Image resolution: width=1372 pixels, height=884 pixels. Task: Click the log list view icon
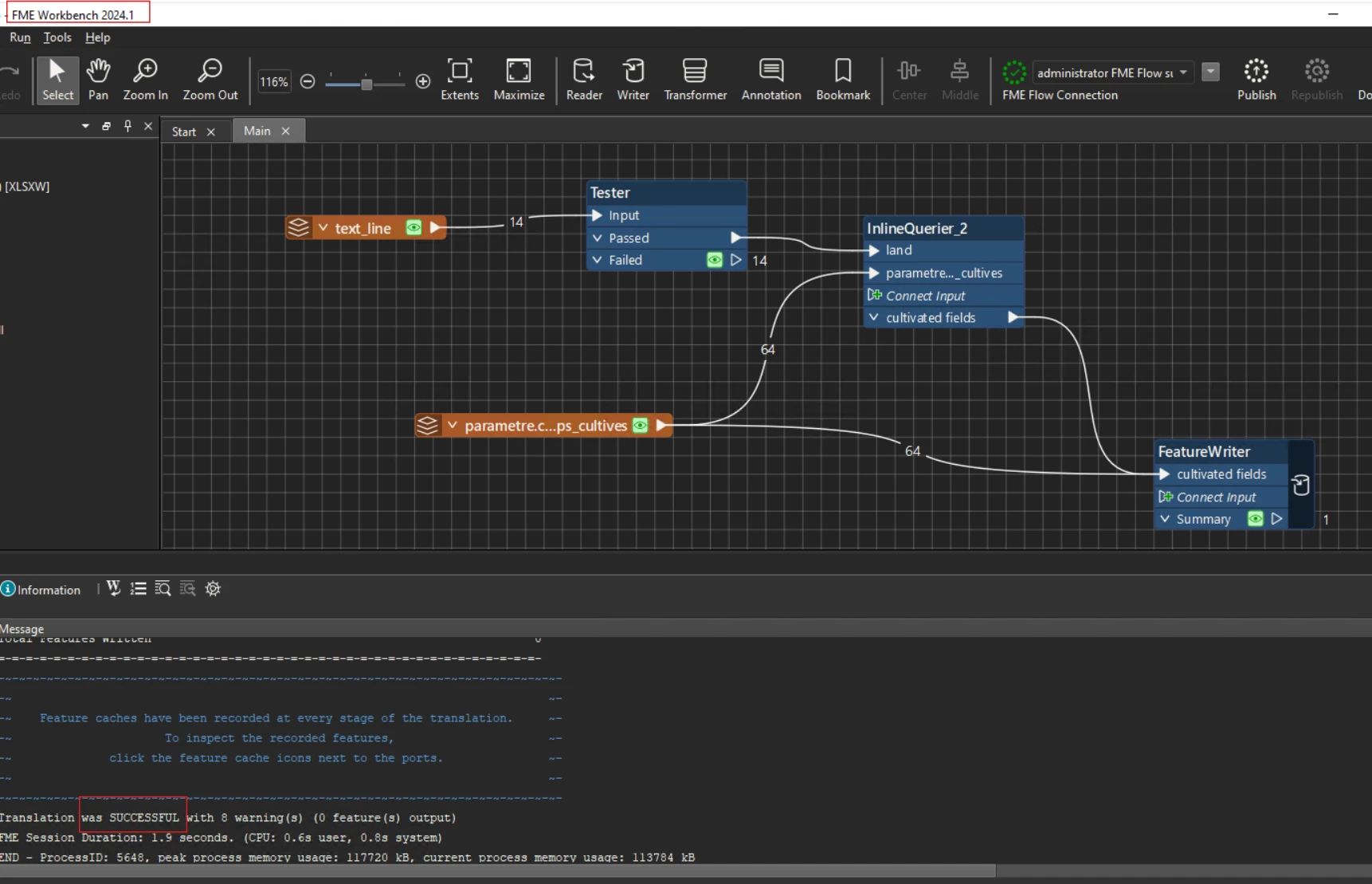[x=139, y=588]
